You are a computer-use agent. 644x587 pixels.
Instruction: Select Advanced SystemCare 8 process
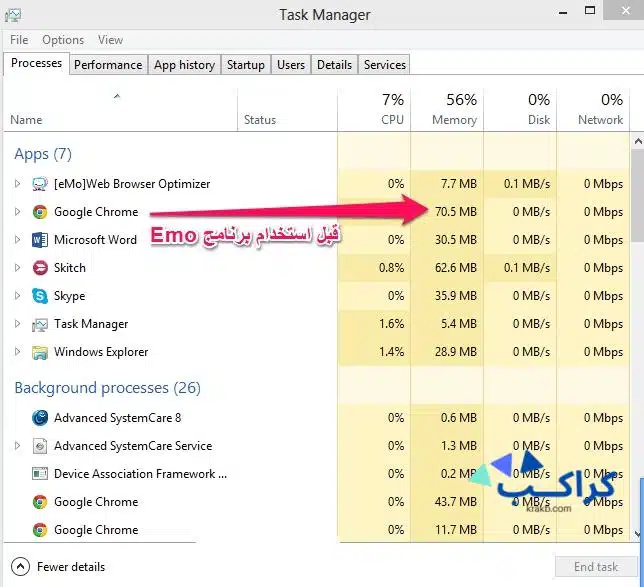(316, 418)
